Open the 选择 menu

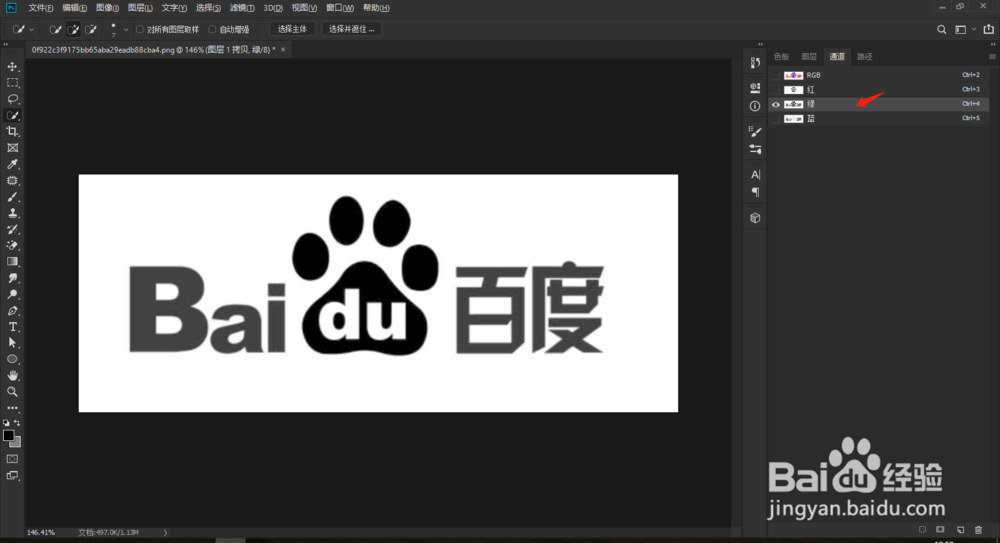[208, 8]
